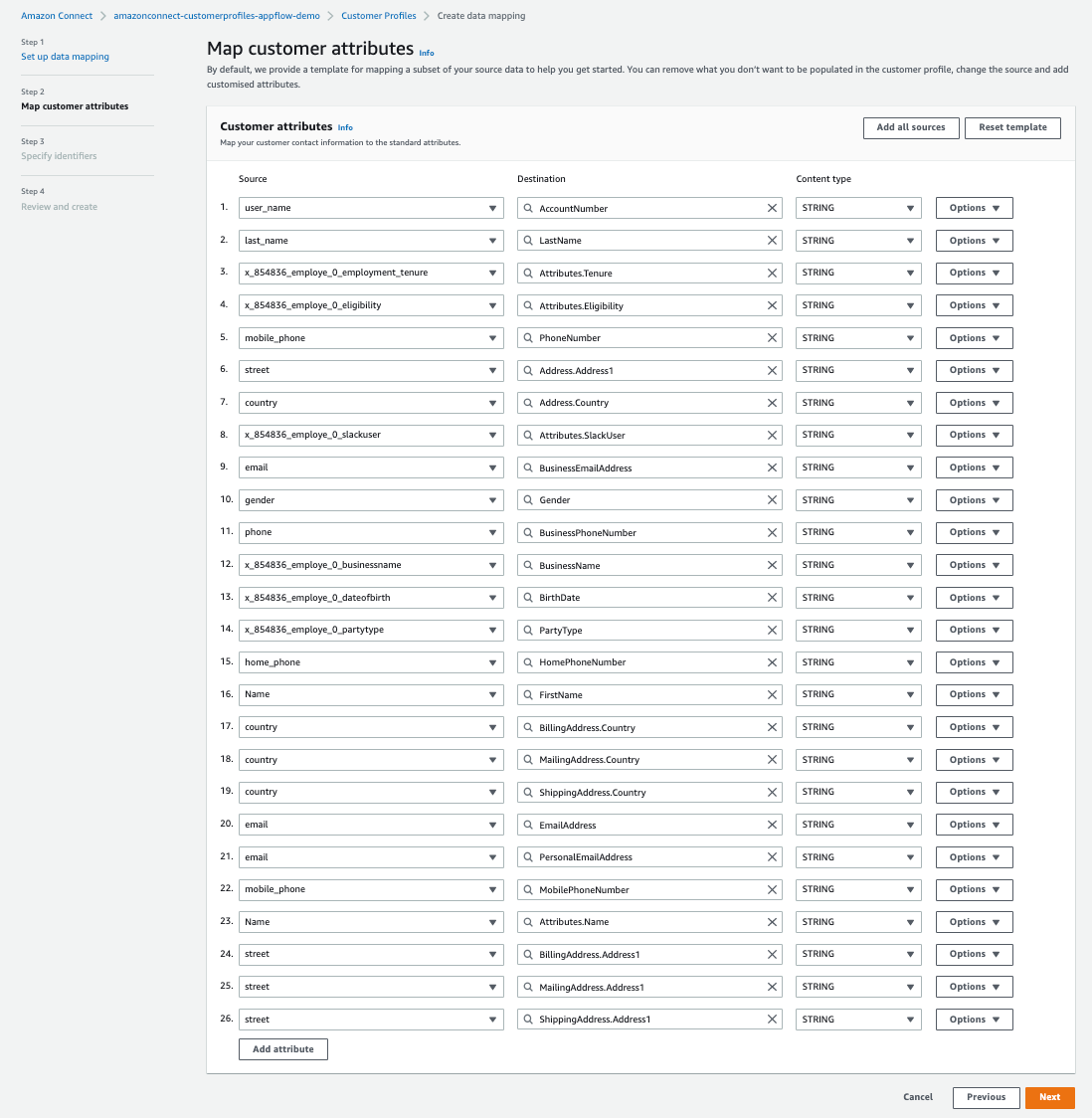
Task: Clear the Gender destination field
Action: point(772,500)
